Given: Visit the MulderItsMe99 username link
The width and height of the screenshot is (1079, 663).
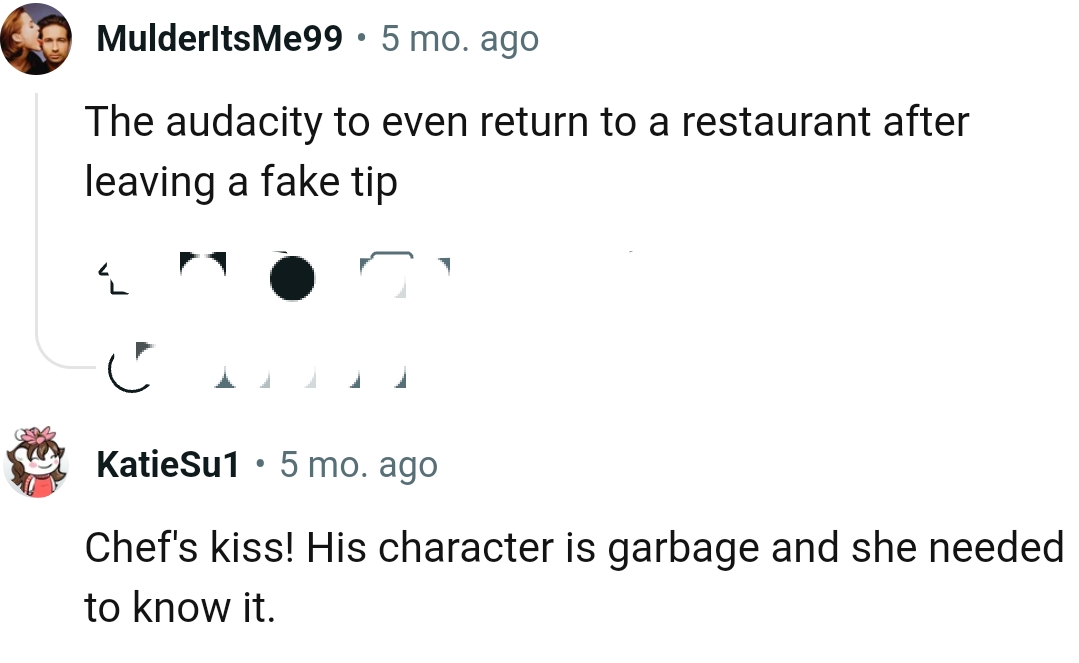Looking at the screenshot, I should pyautogui.click(x=220, y=40).
